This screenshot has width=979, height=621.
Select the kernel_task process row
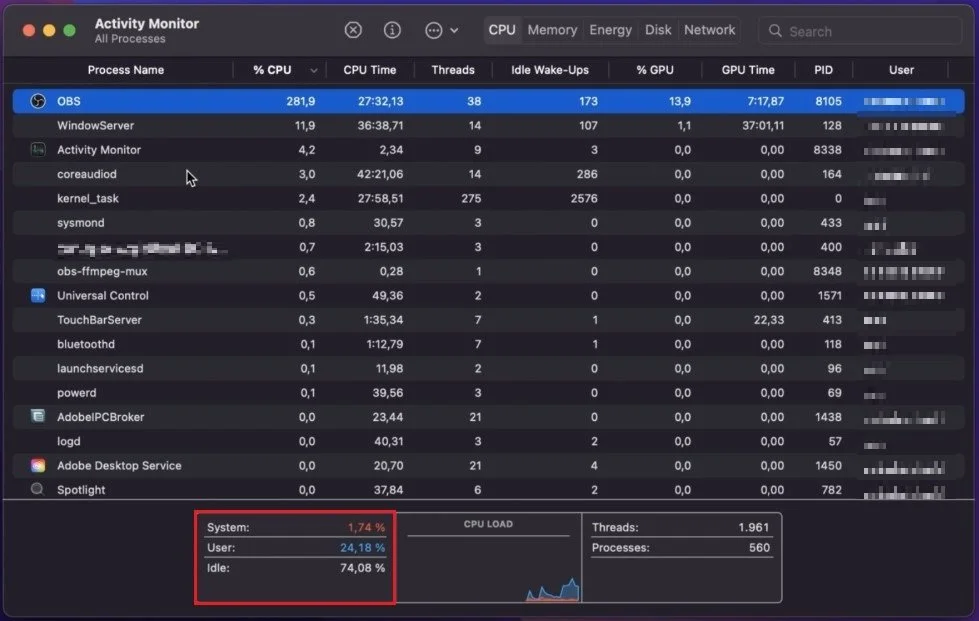tap(488, 198)
